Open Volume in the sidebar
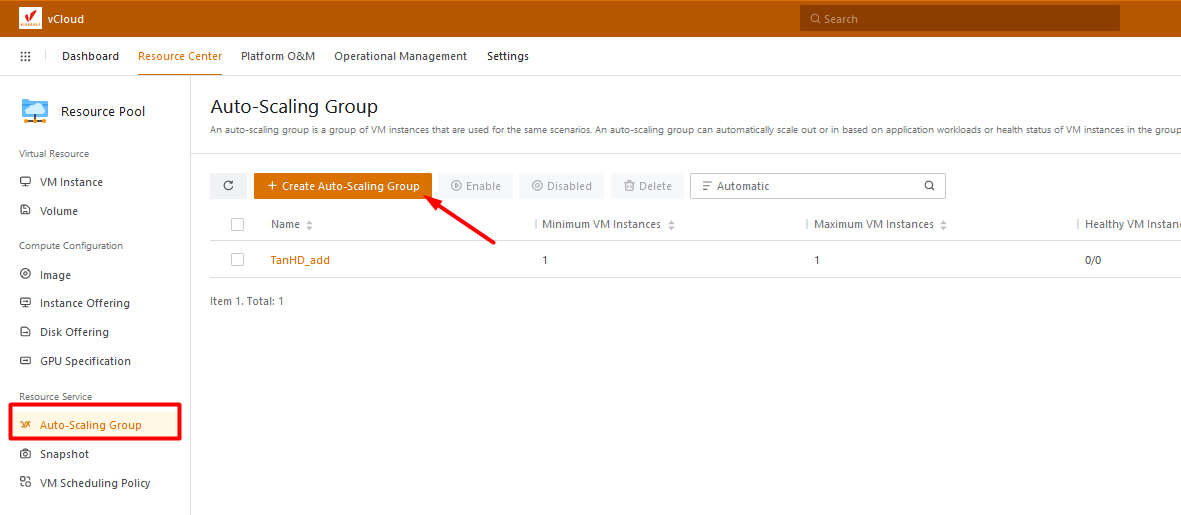1181x515 pixels. click(59, 211)
